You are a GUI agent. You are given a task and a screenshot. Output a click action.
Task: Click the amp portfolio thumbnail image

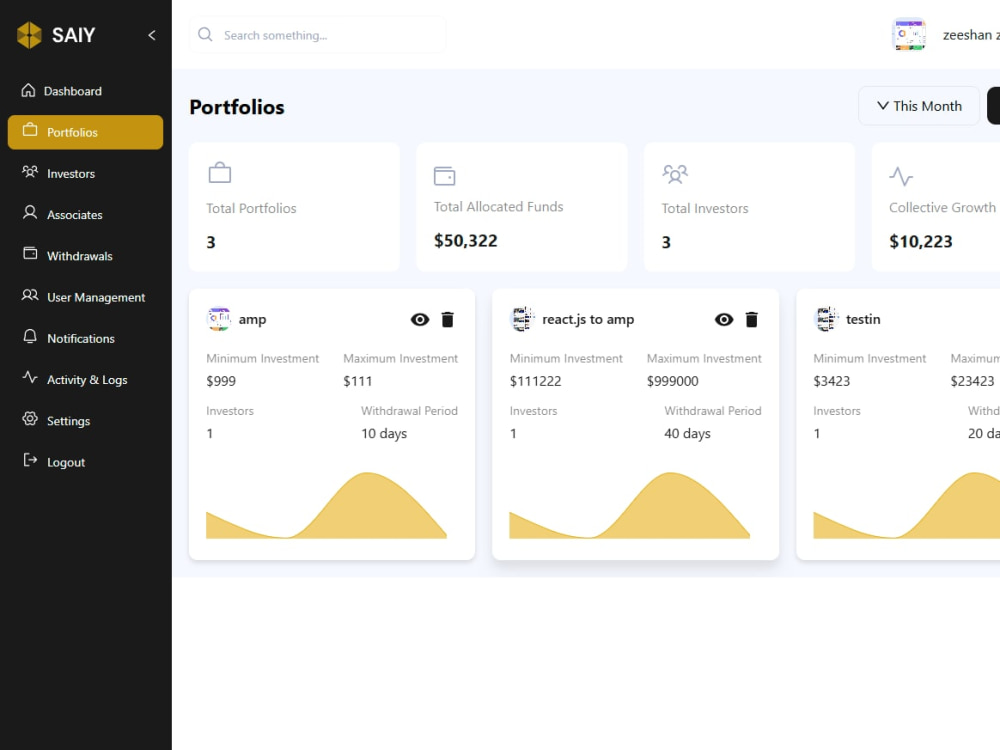[219, 319]
